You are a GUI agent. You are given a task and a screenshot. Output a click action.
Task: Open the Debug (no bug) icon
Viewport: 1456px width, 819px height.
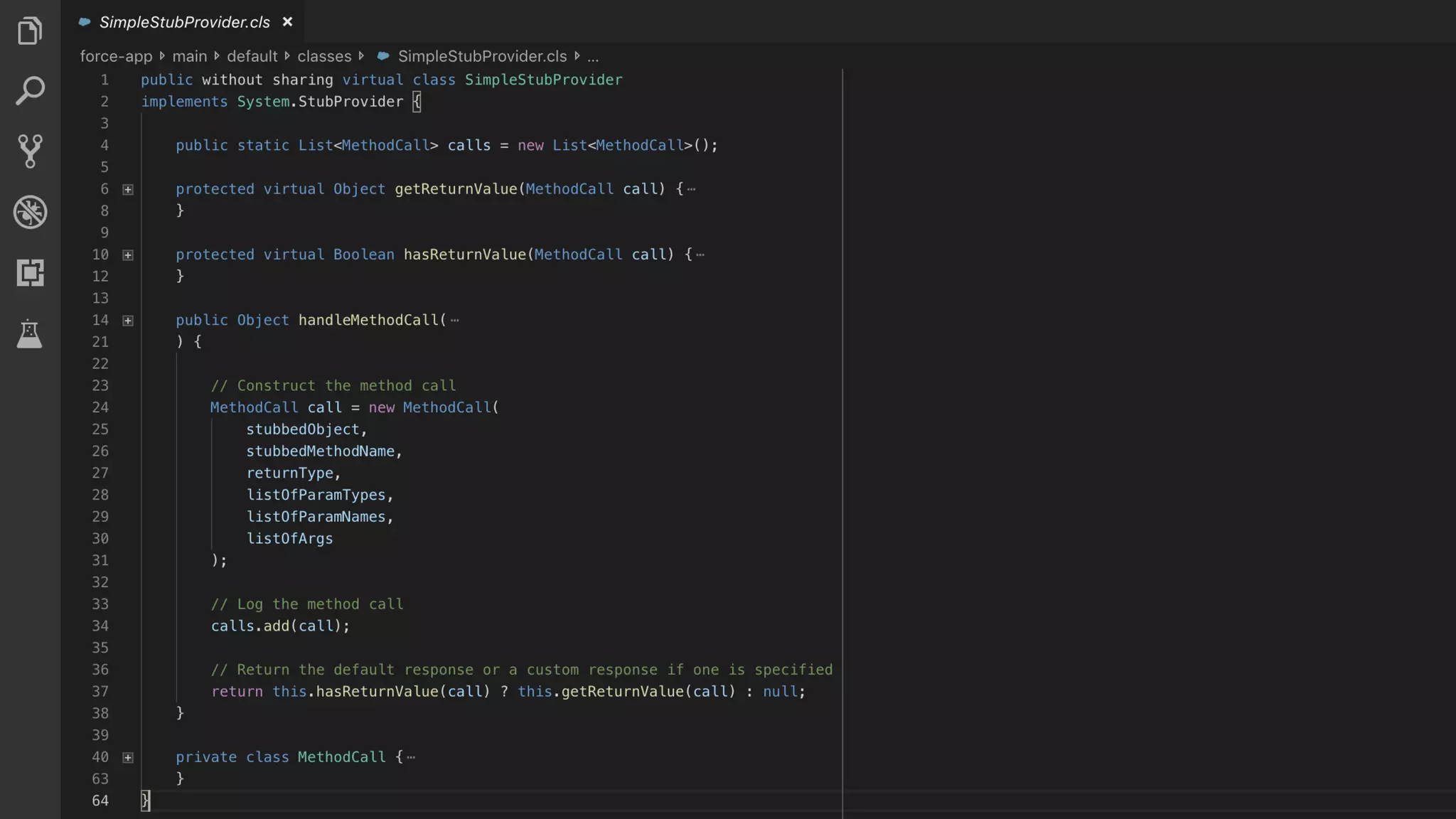(30, 212)
